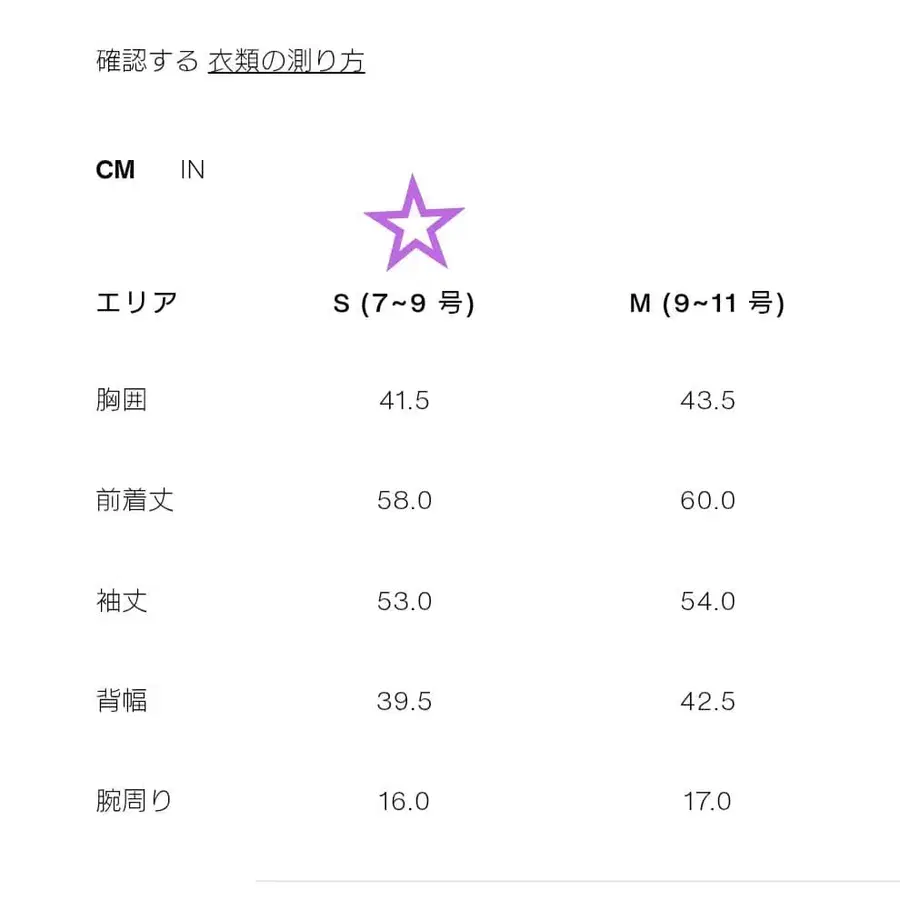Select the 60.0 front length value for M
Image resolution: width=900 pixels, height=900 pixels.
(707, 500)
